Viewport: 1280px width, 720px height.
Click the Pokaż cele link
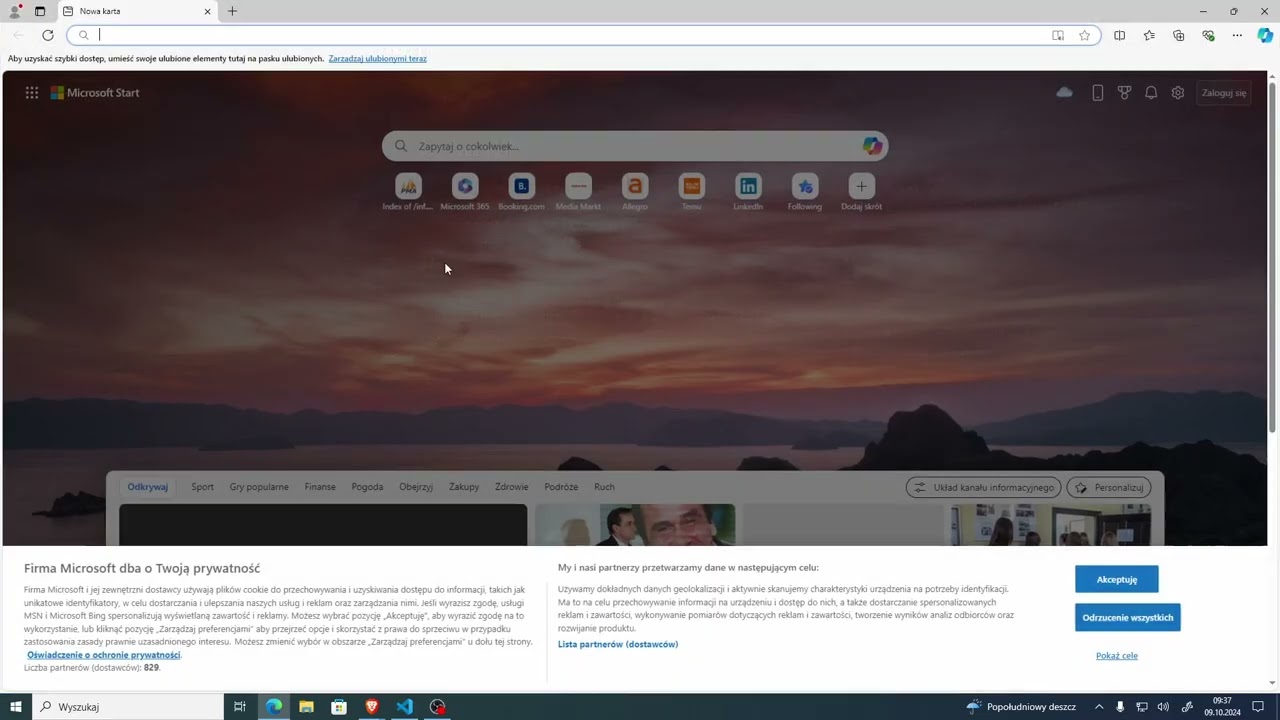[1117, 656]
